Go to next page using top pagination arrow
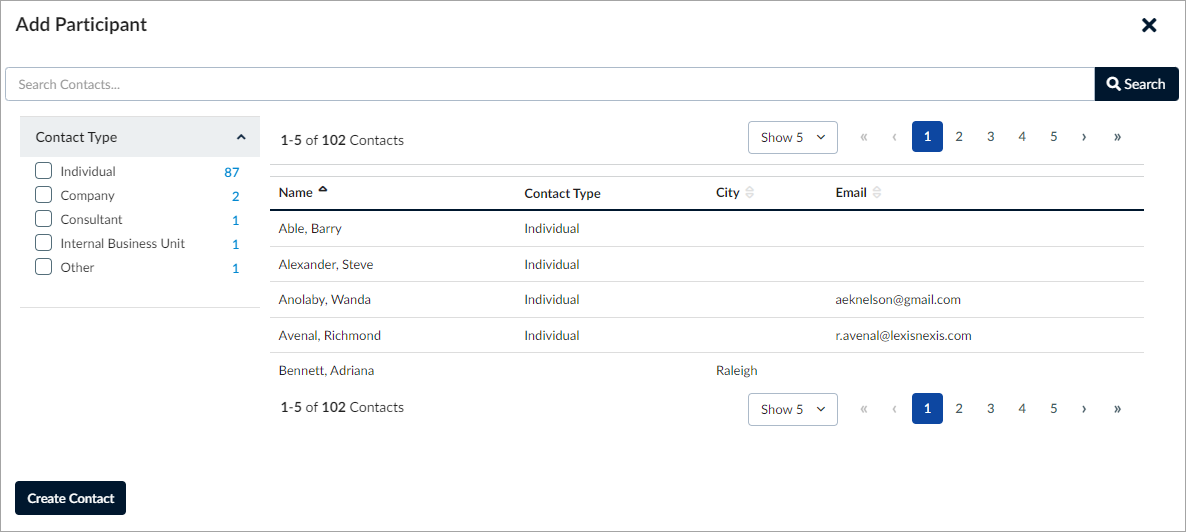Image resolution: width=1186 pixels, height=532 pixels. [x=1084, y=137]
